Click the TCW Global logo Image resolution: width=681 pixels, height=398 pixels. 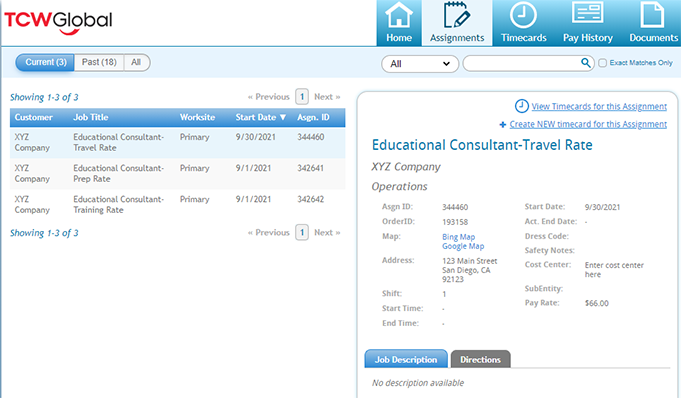point(58,22)
